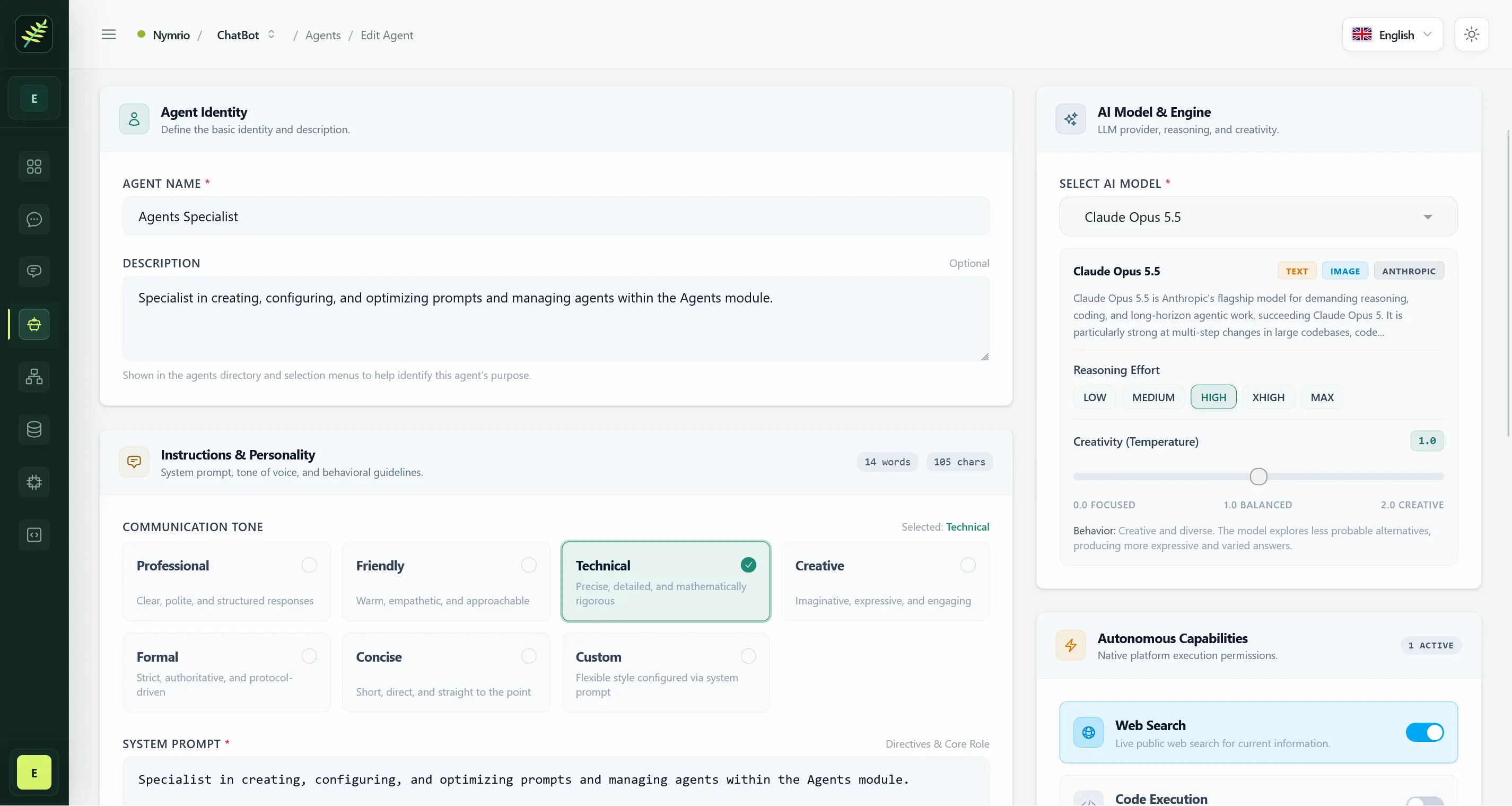Click the AI Model sparkle icon
Viewport: 1512px width, 806px height.
click(x=1071, y=119)
